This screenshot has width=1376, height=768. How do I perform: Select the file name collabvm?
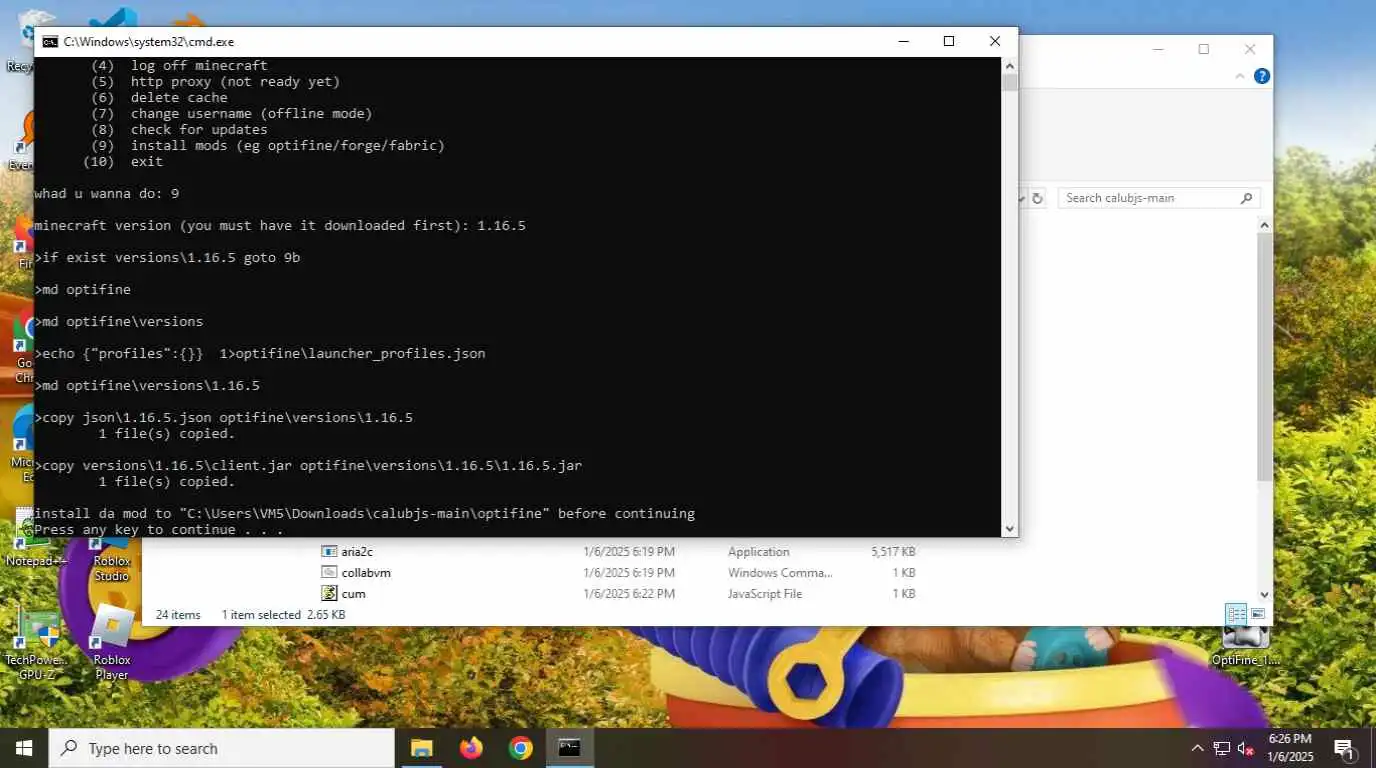tap(366, 572)
